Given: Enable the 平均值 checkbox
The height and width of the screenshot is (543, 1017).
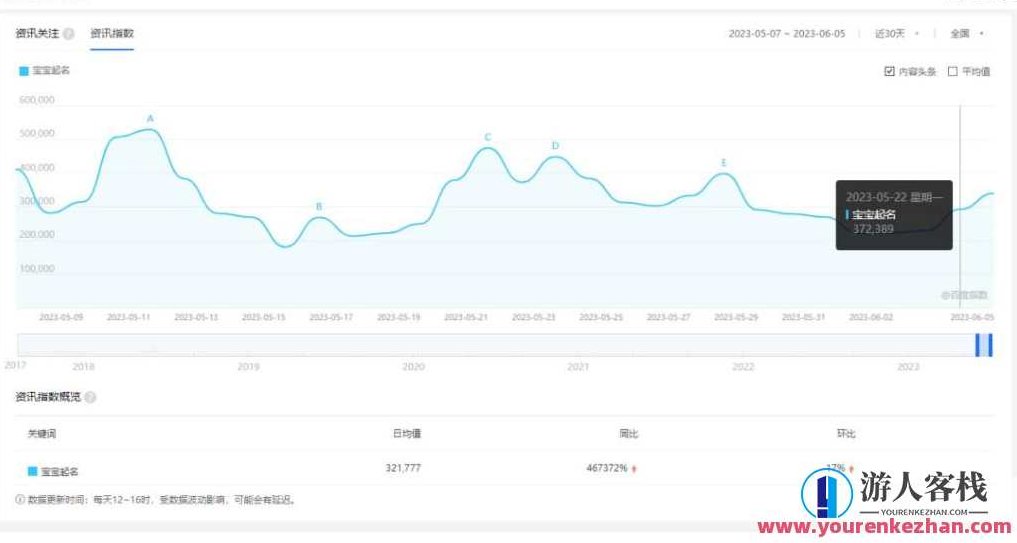Looking at the screenshot, I should [952, 71].
